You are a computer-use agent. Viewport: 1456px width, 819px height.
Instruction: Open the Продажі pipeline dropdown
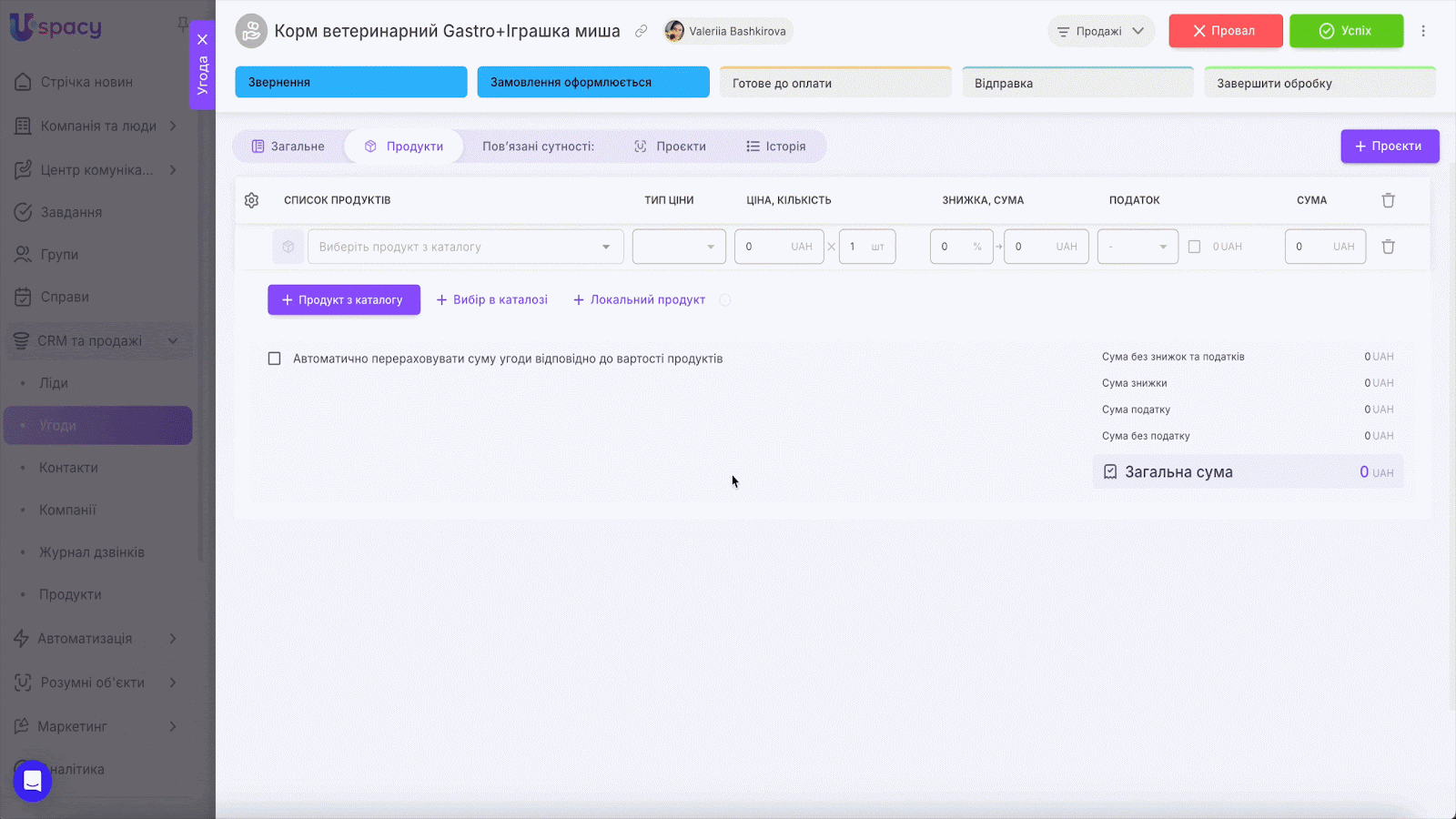point(1100,31)
